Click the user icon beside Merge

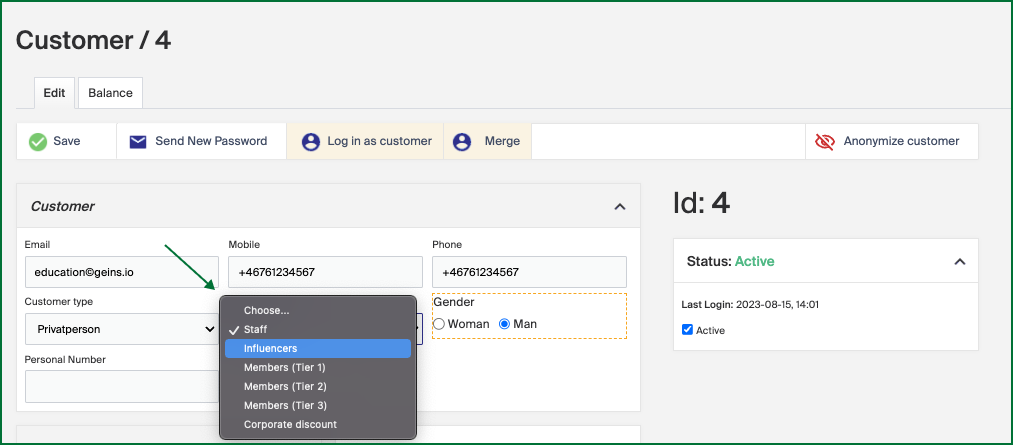pyautogui.click(x=461, y=141)
